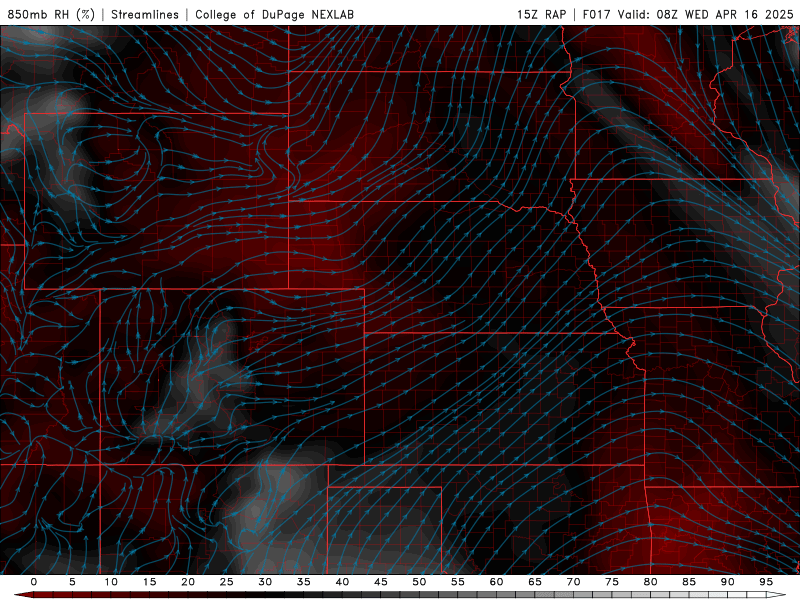Screen dimensions: 800x600
Task: Click the 95 value on the color scale
Action: 766,582
